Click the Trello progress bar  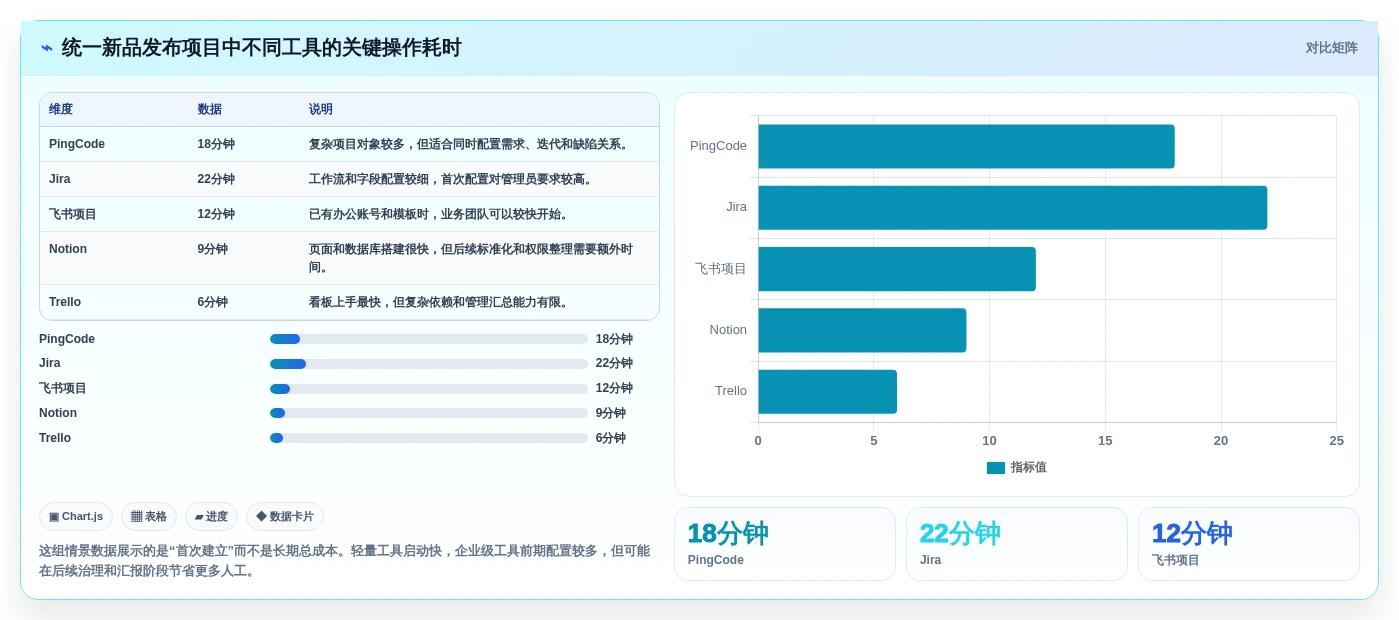tap(429, 438)
